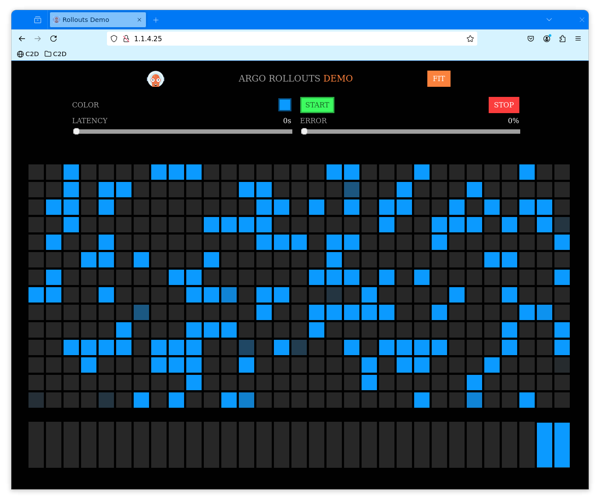This screenshot has height=502, width=600.
Task: Click the extensions icon in the toolbar
Action: coord(562,38)
